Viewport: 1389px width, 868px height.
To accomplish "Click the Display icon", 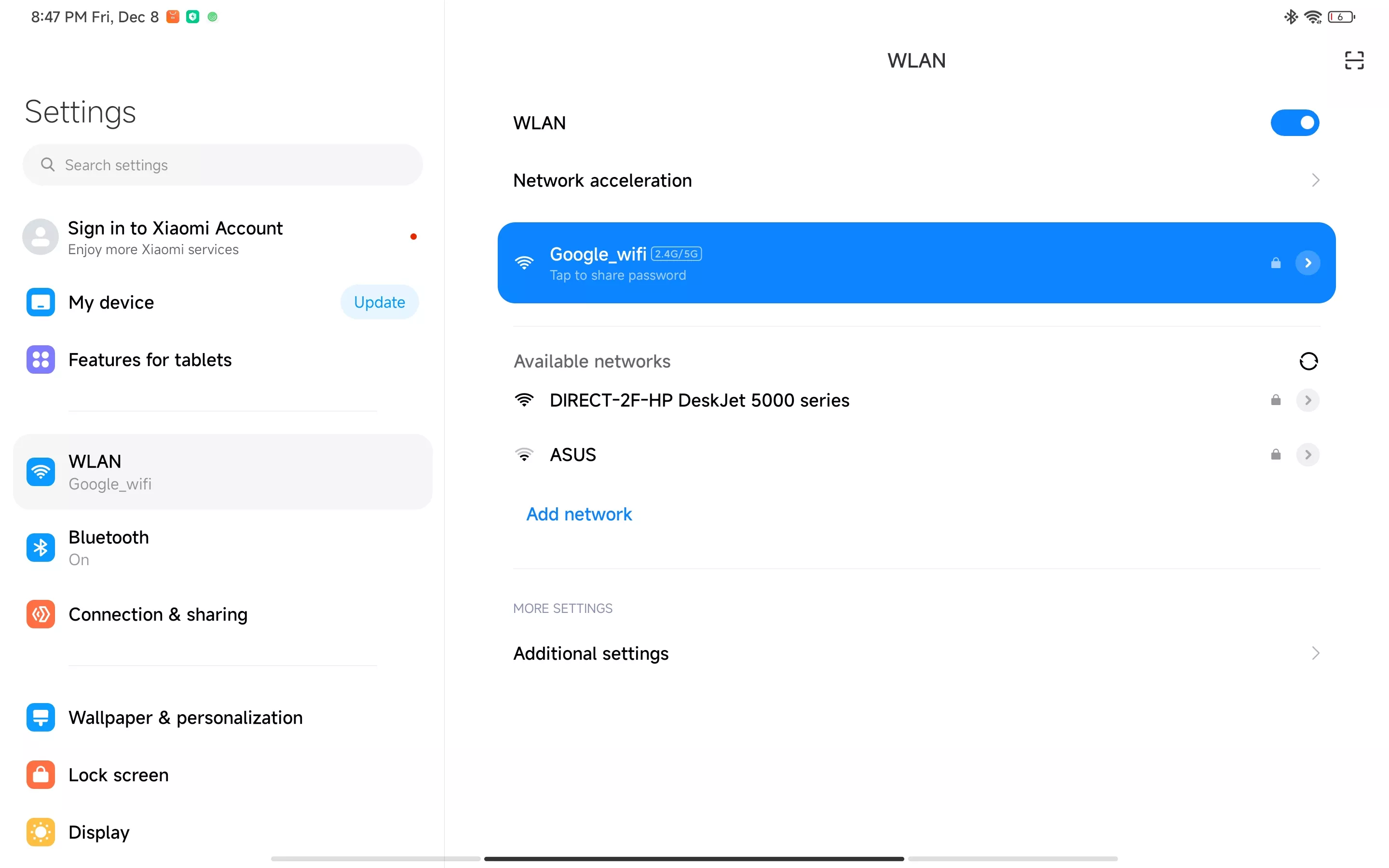I will [40, 832].
